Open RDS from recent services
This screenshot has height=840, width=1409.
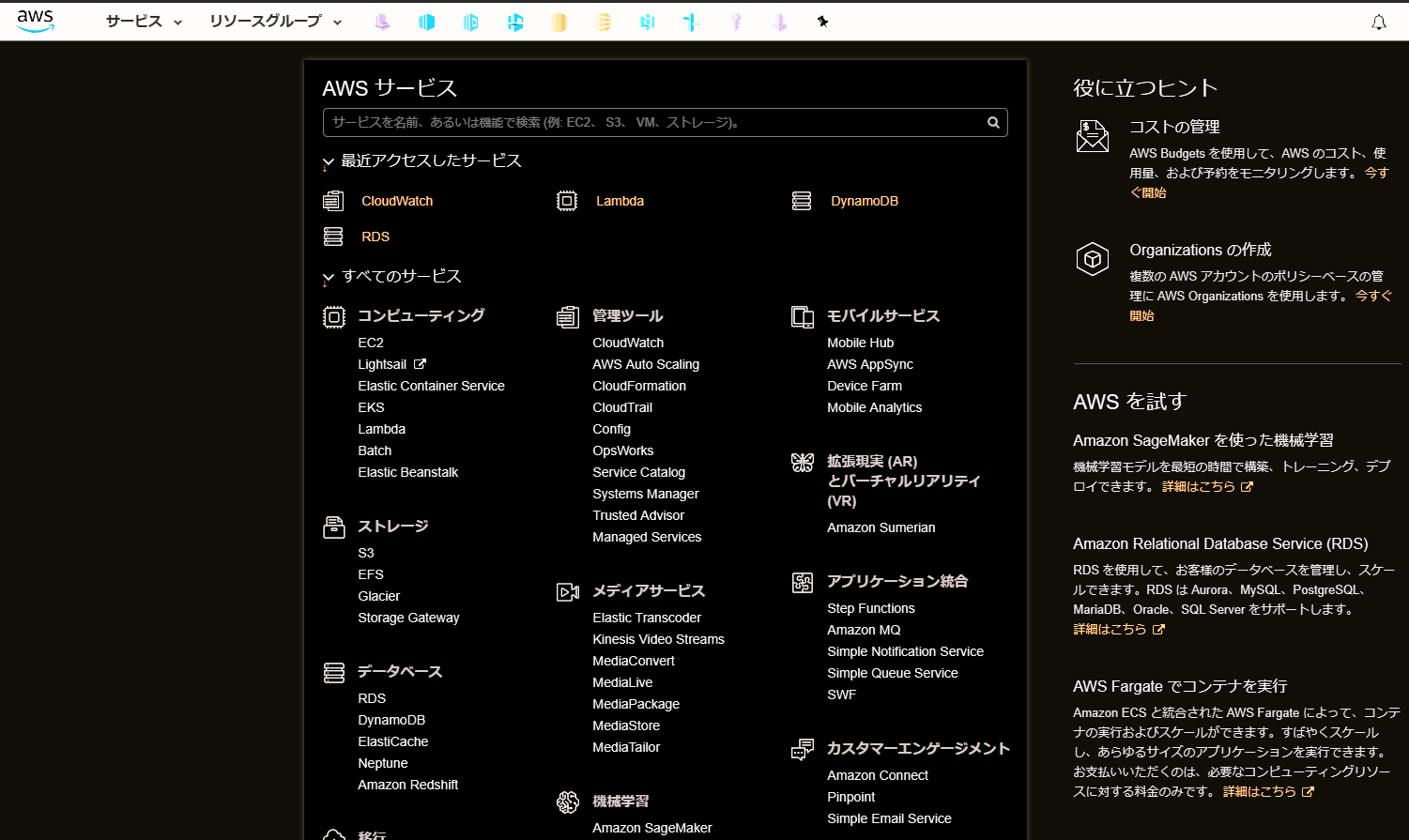[375, 237]
